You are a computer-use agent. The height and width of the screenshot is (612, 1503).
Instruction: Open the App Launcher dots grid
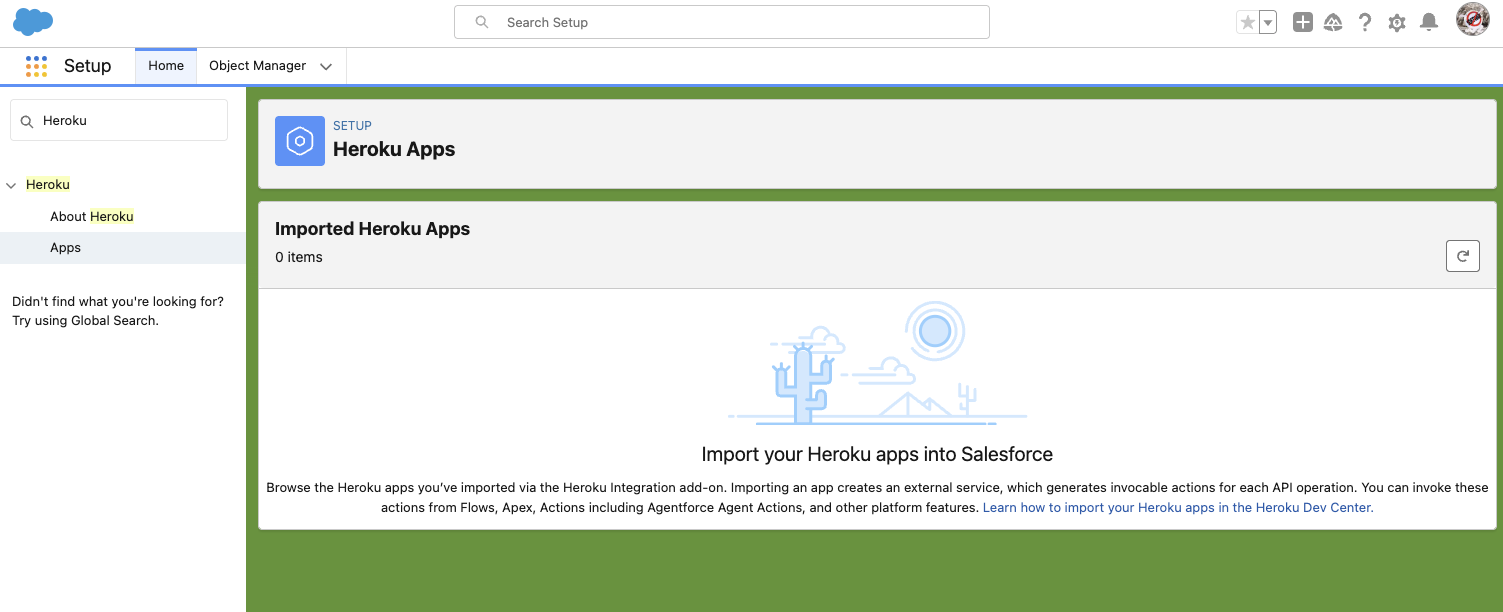(x=36, y=66)
